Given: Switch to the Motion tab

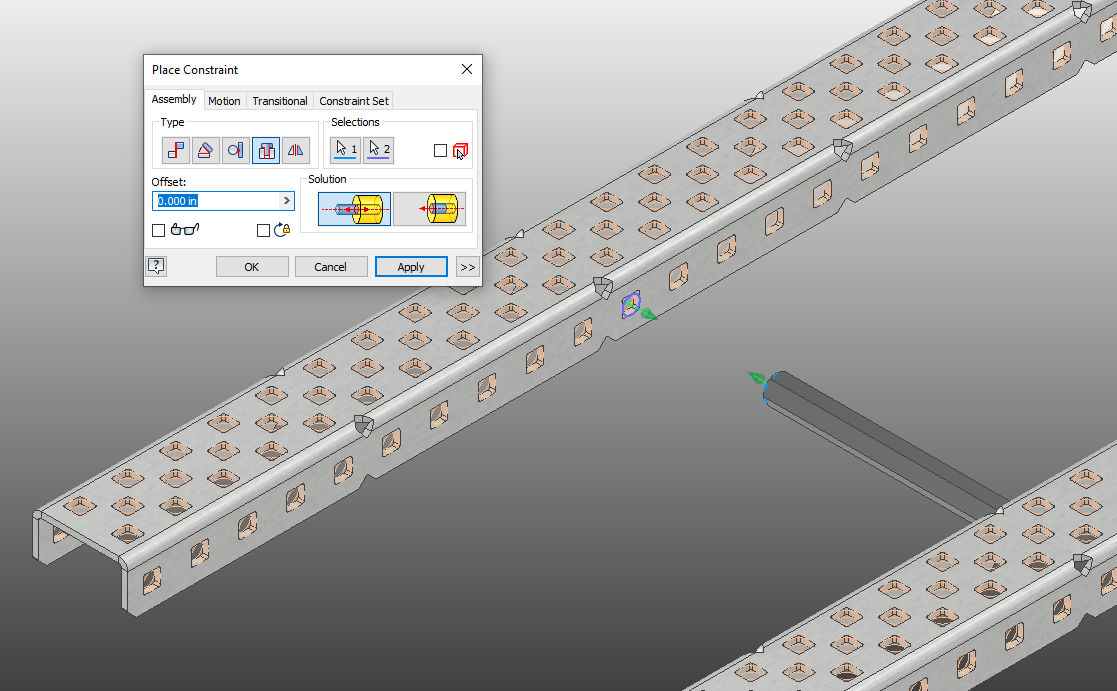Looking at the screenshot, I should tap(224, 101).
